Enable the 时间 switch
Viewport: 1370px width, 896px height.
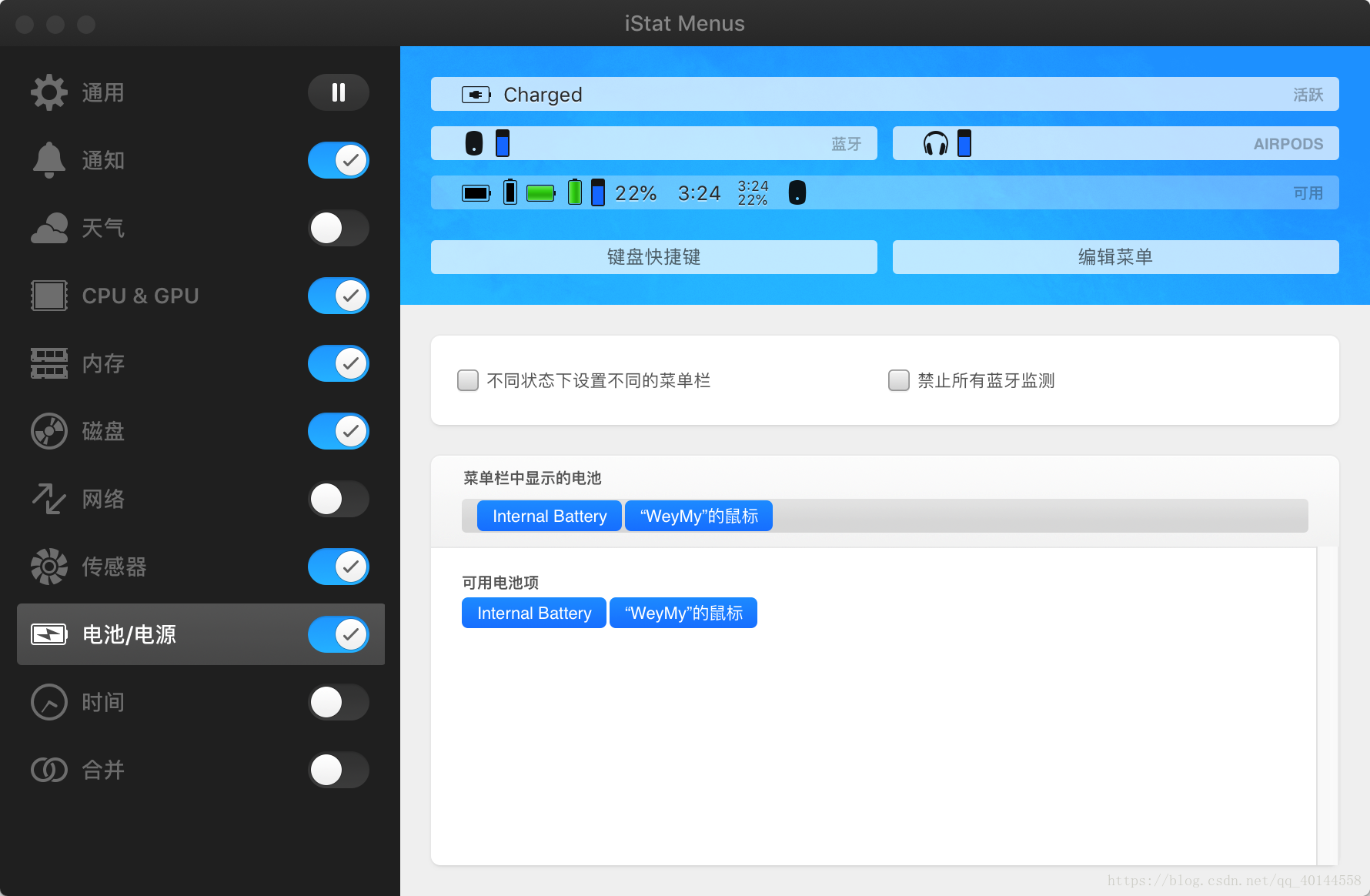coord(339,702)
